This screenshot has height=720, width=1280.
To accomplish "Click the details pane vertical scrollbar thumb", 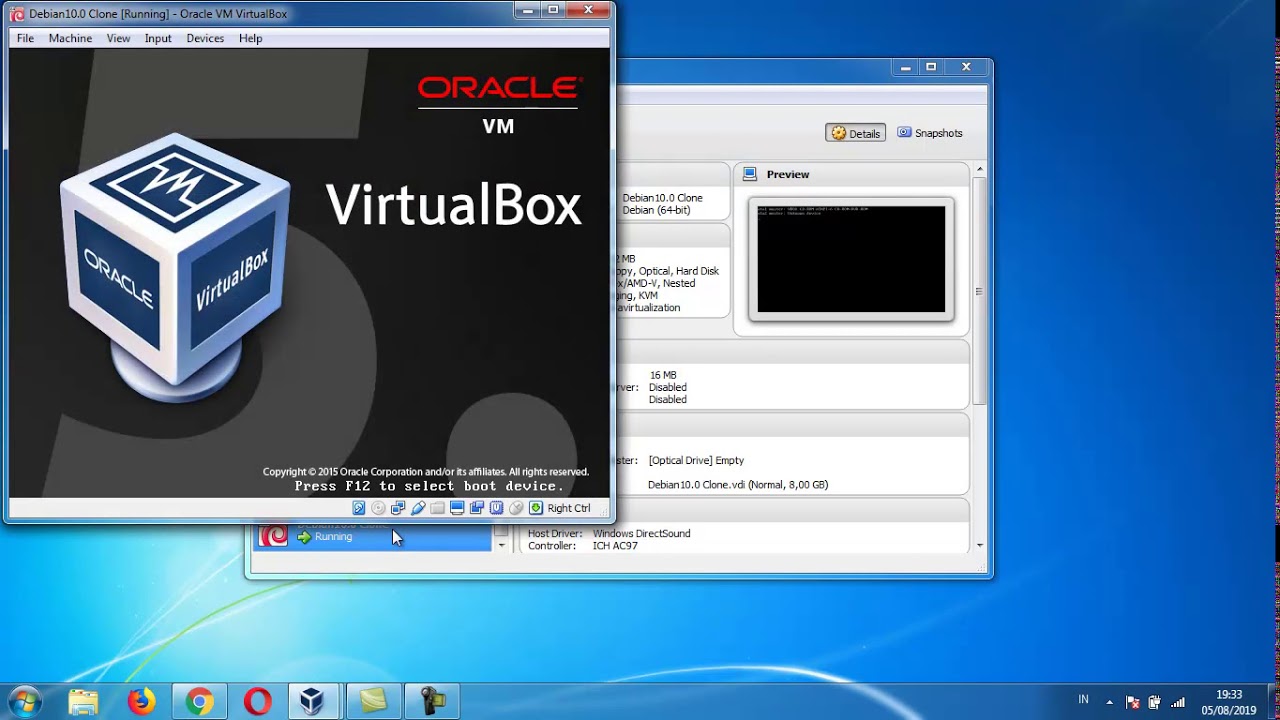I will pyautogui.click(x=979, y=291).
